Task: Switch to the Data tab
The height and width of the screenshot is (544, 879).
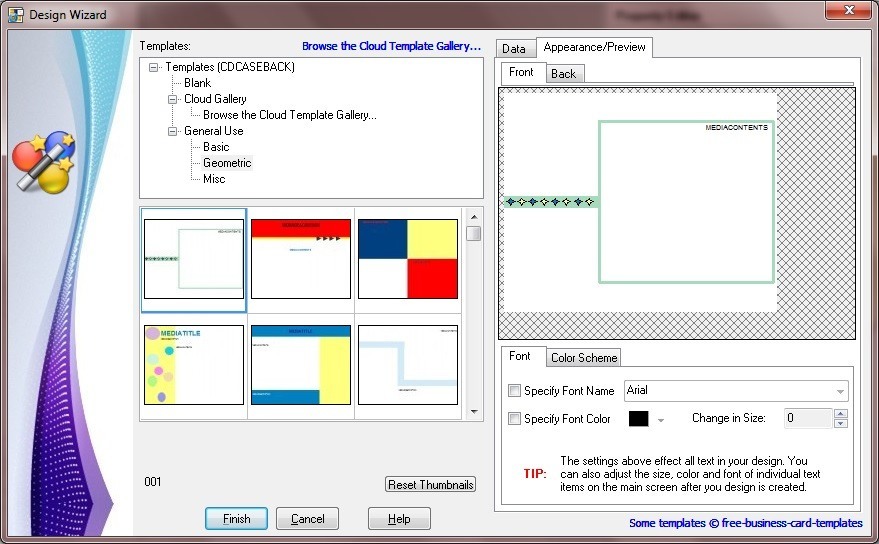Action: coord(514,49)
